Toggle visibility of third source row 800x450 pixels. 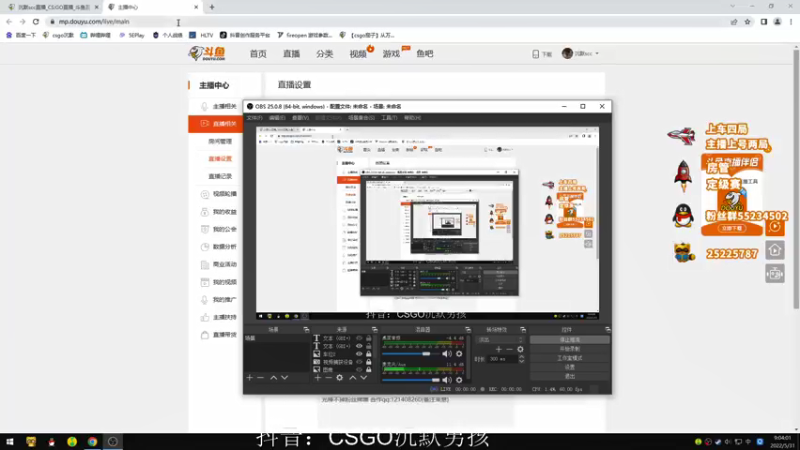point(359,354)
